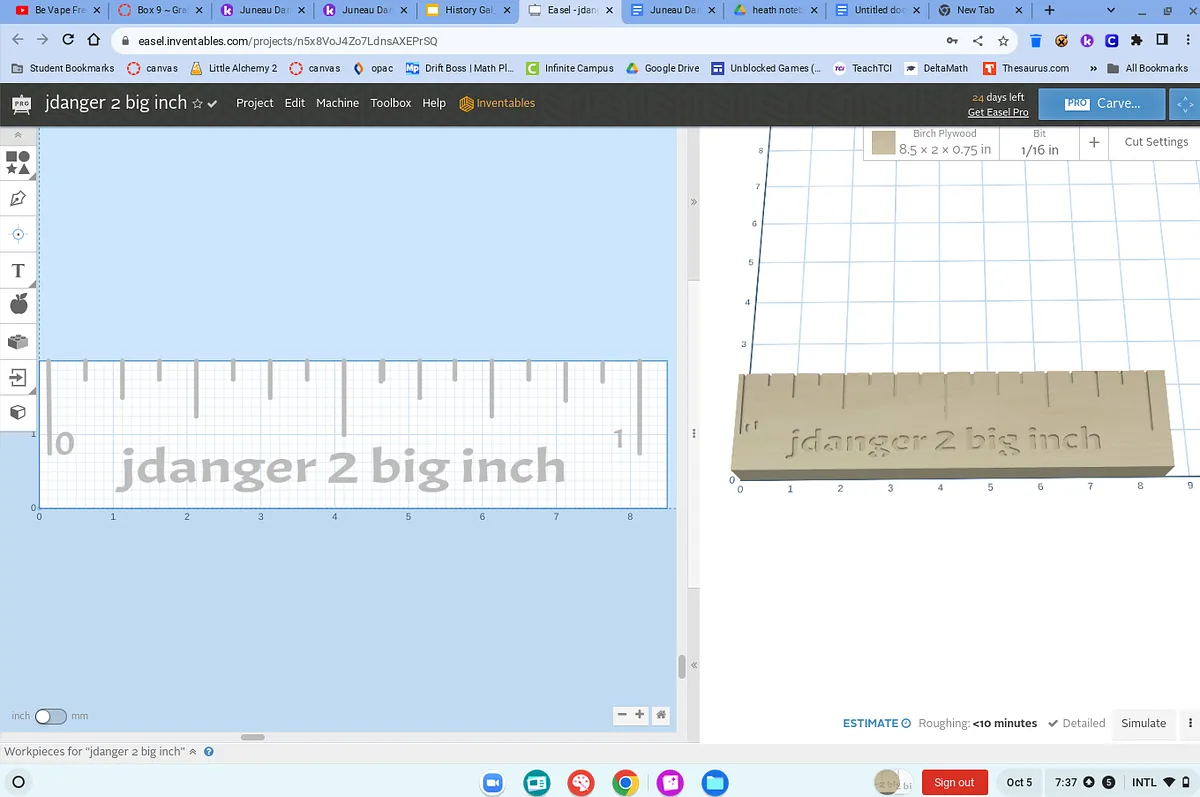Click the Easel Pro logo icon
The width and height of the screenshot is (1200, 797).
(x=21, y=103)
